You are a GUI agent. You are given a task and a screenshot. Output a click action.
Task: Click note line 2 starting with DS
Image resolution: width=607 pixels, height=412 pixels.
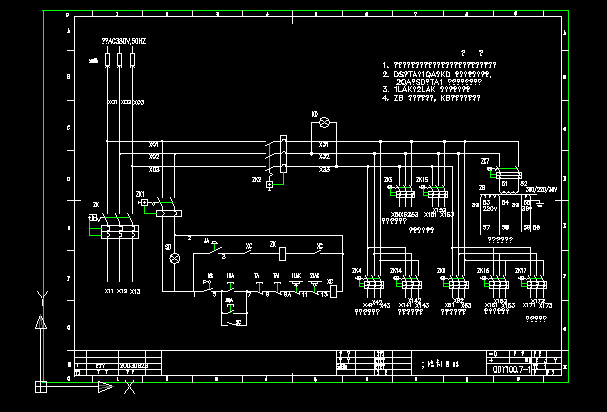coord(437,74)
